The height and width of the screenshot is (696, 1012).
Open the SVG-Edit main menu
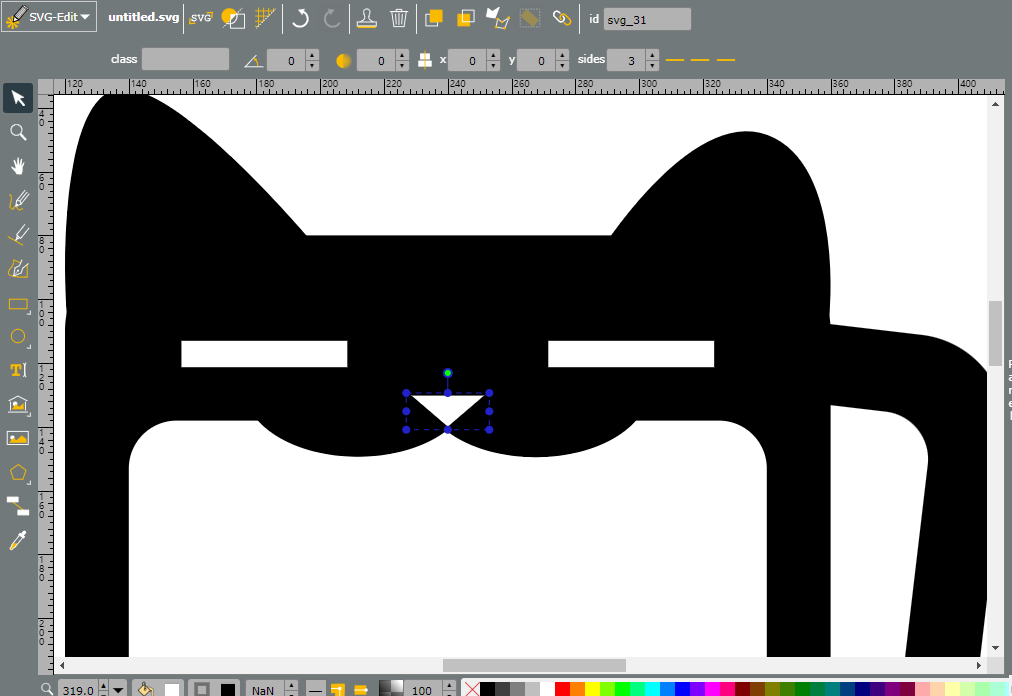(50, 17)
